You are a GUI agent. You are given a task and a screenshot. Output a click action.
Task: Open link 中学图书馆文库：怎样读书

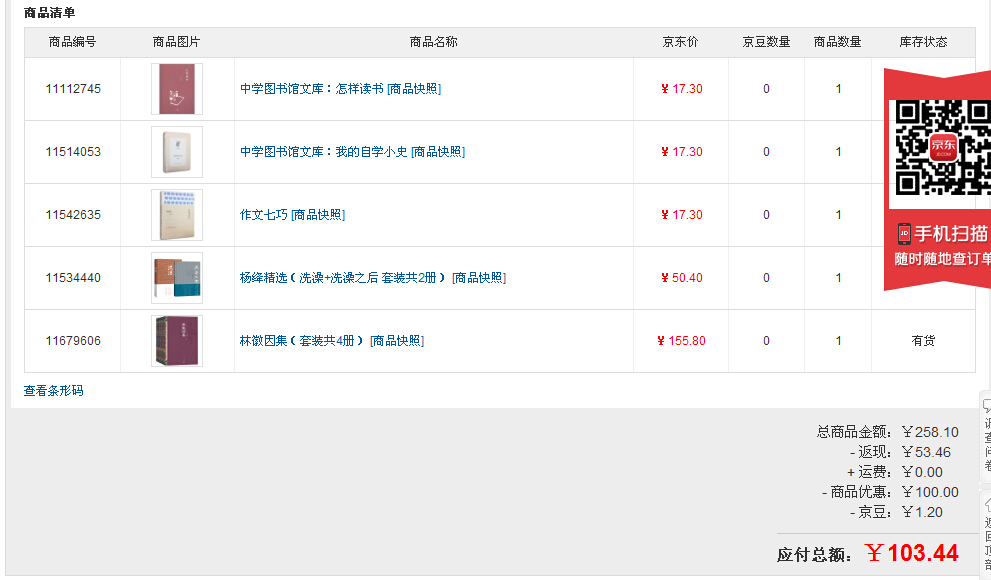(312, 89)
